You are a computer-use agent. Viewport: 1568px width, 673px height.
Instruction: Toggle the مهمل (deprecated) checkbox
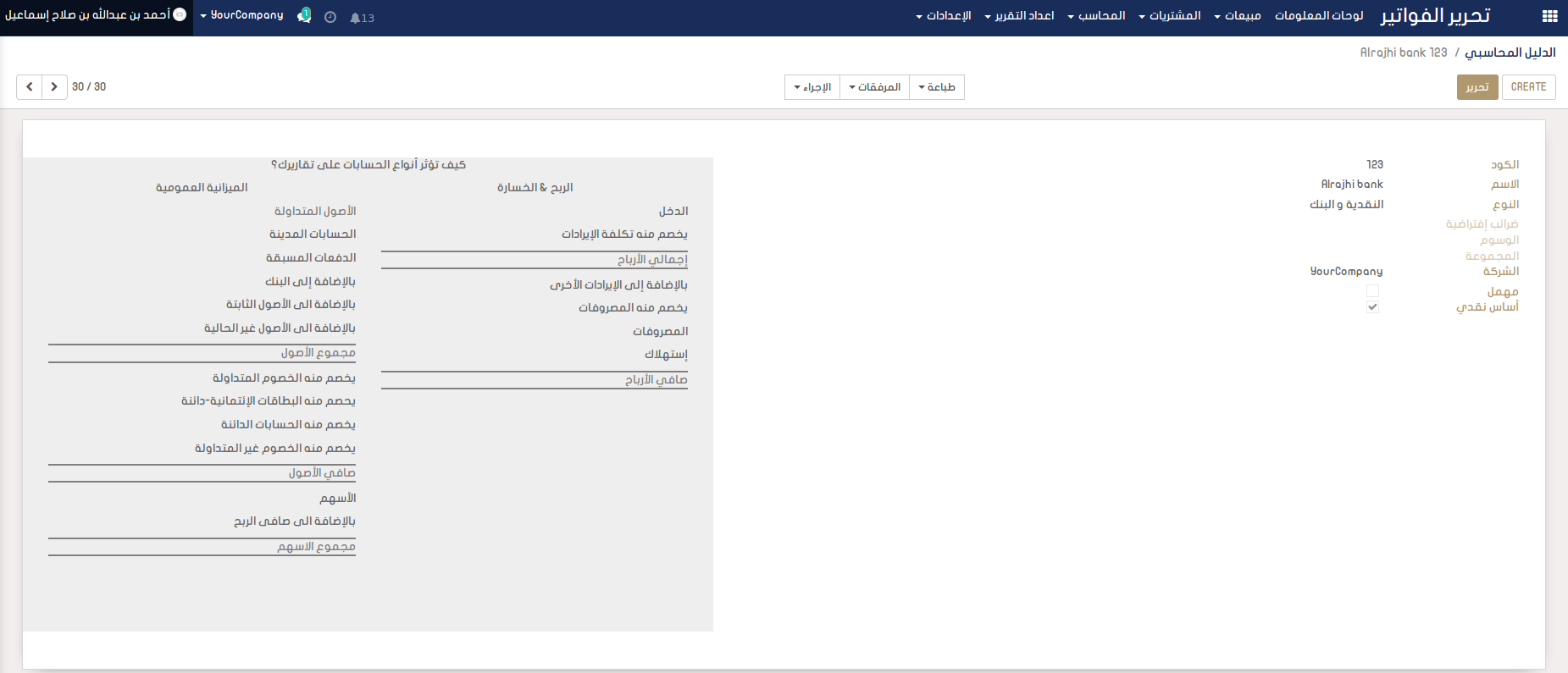click(x=1372, y=291)
